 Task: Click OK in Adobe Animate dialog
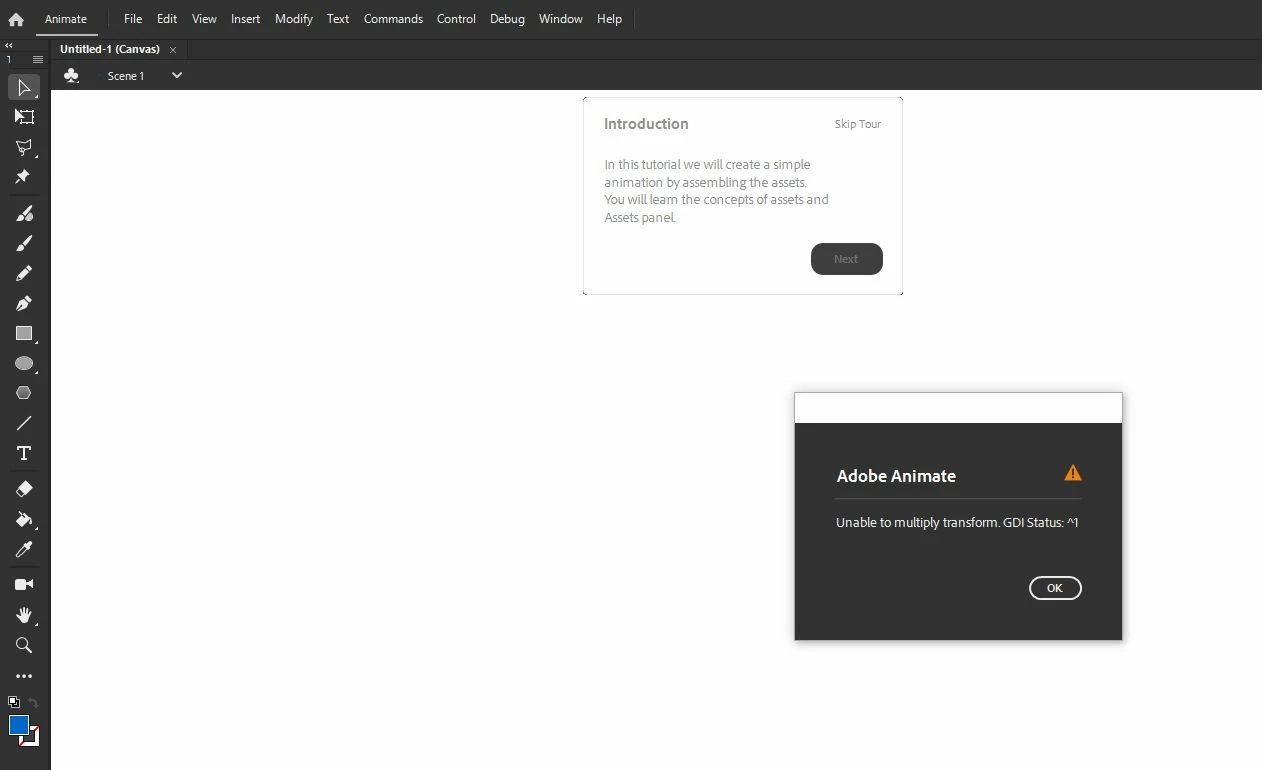pos(1055,588)
